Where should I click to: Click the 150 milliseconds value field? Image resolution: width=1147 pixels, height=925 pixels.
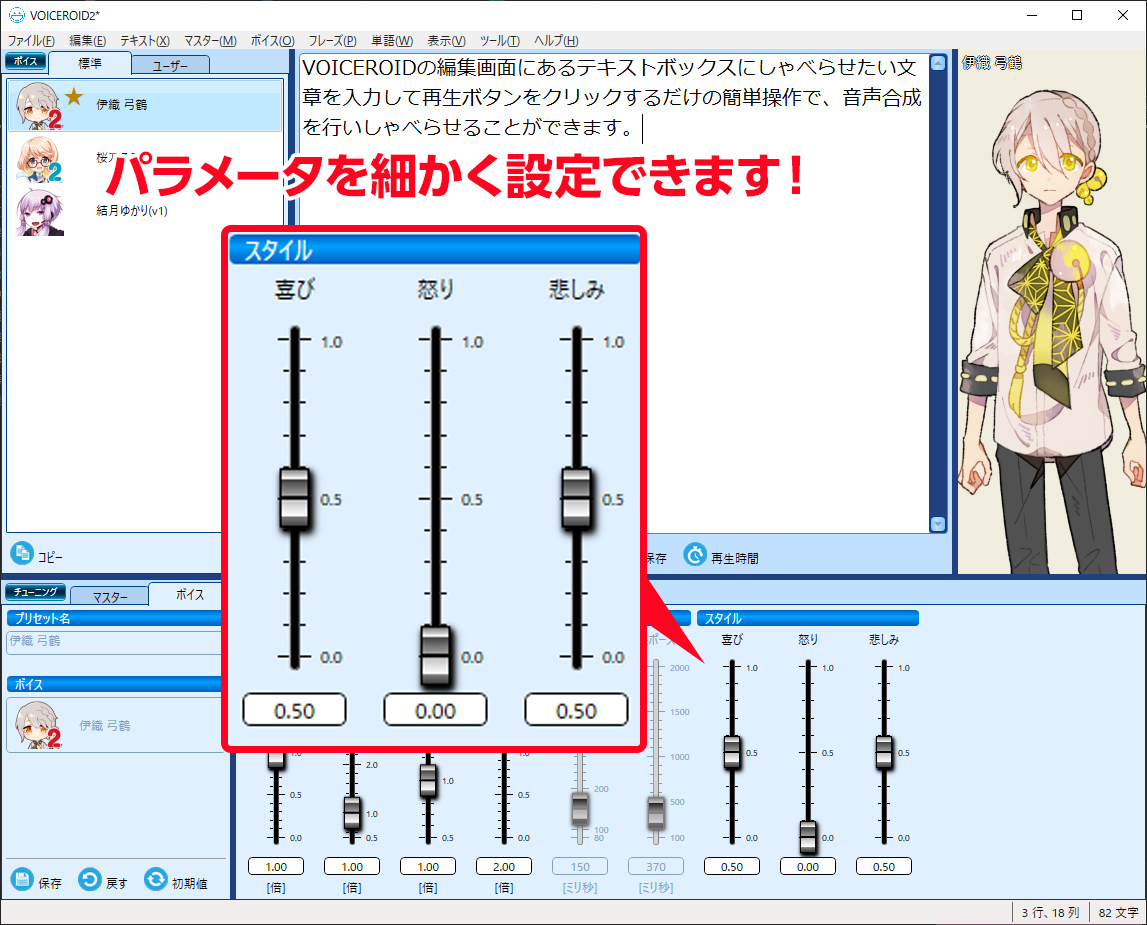pyautogui.click(x=580, y=867)
